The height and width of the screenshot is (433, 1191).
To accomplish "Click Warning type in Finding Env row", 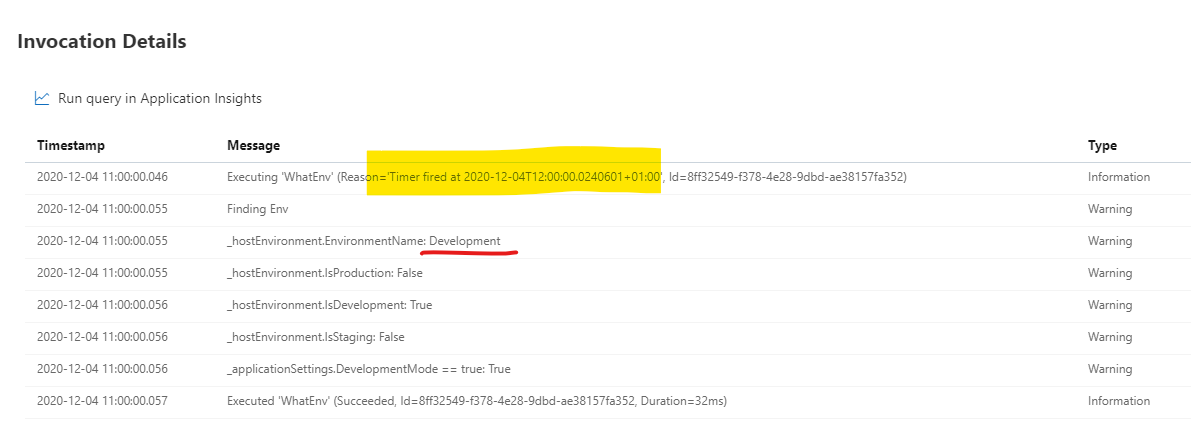I will pos(1110,209).
